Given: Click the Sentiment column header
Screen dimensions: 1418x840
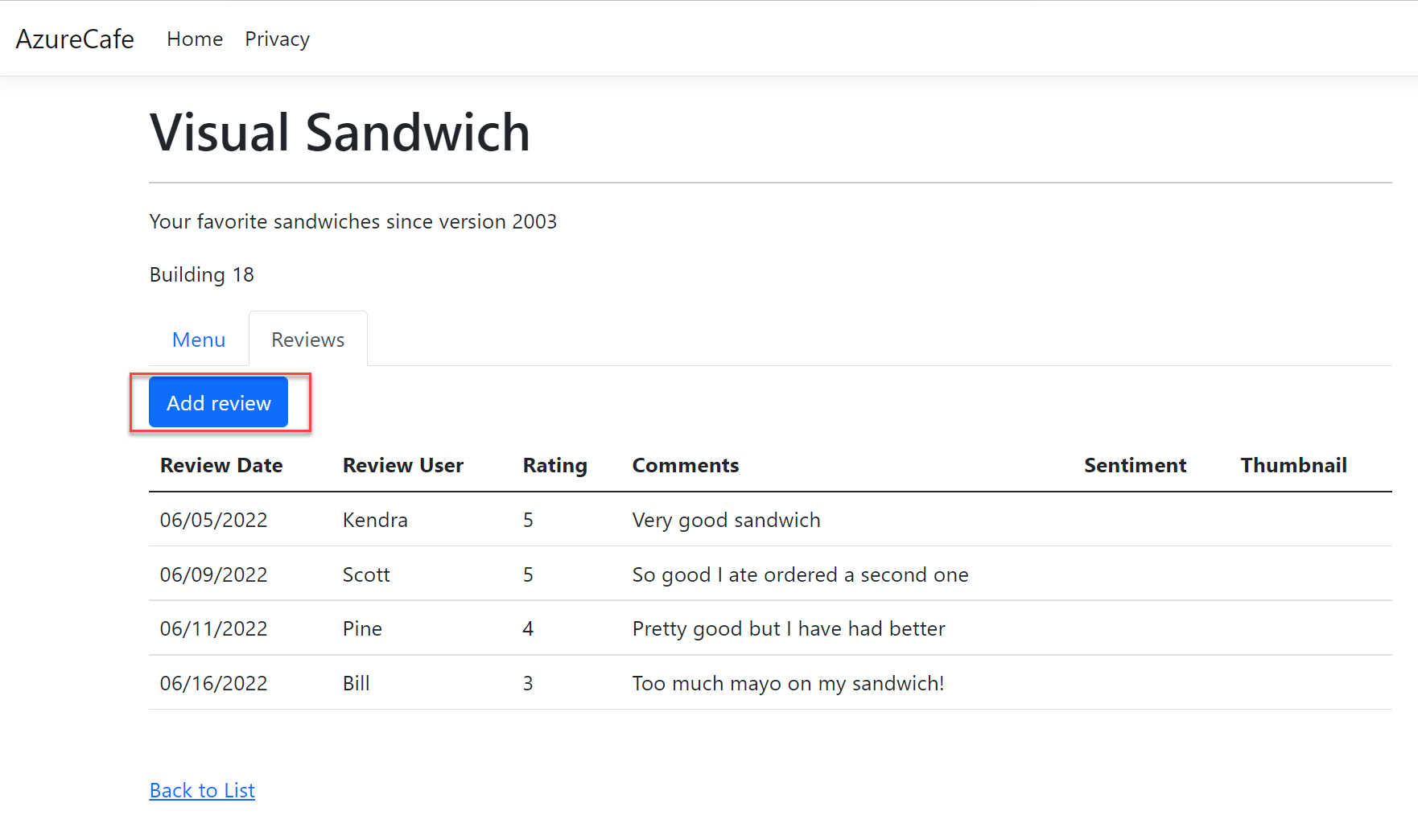Looking at the screenshot, I should coord(1135,465).
